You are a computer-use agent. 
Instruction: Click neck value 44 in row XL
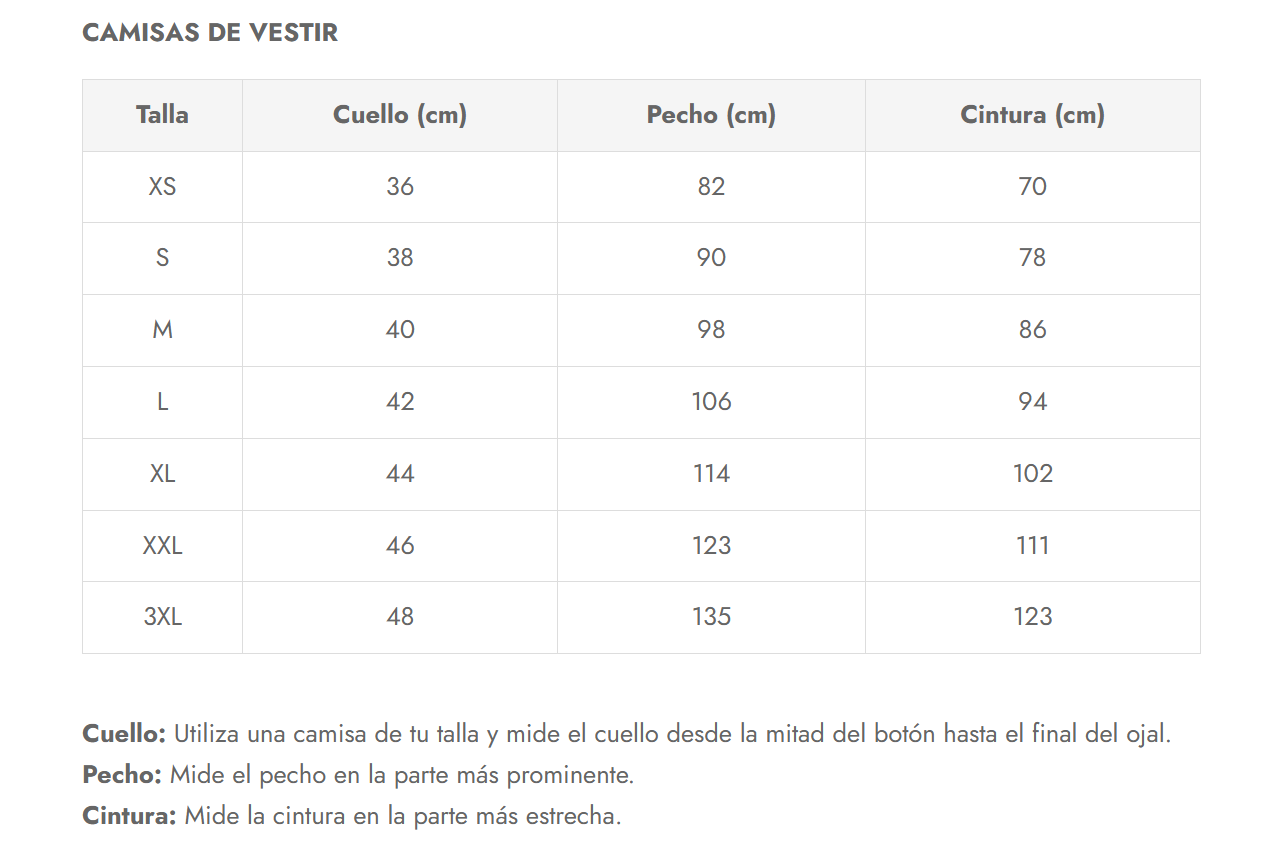tap(400, 474)
